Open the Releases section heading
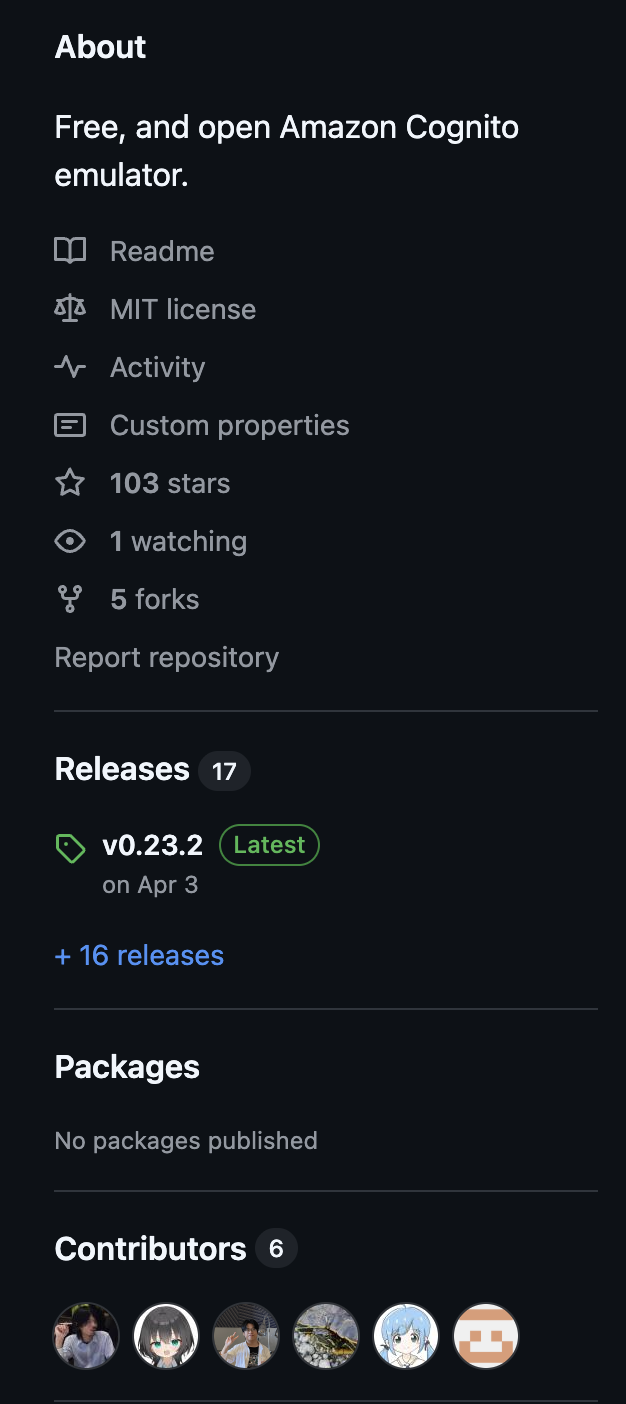The image size is (626, 1404). tap(122, 769)
